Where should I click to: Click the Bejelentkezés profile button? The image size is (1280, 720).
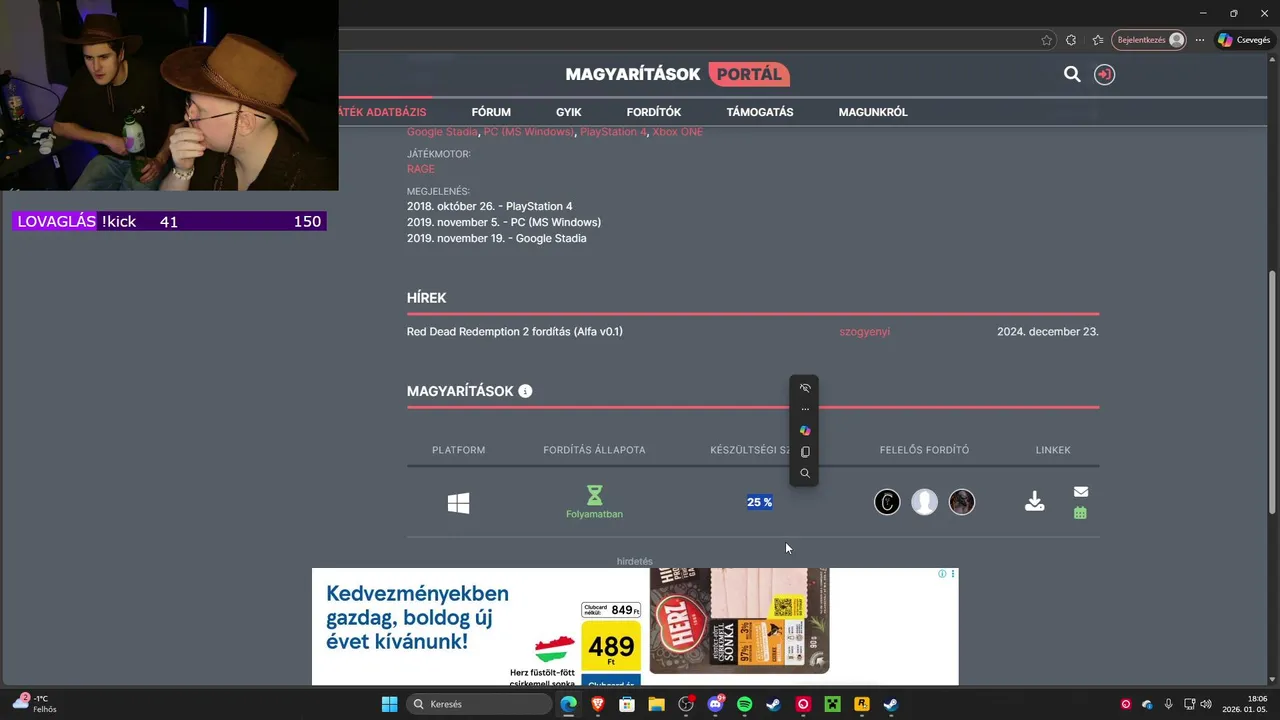pos(1148,40)
